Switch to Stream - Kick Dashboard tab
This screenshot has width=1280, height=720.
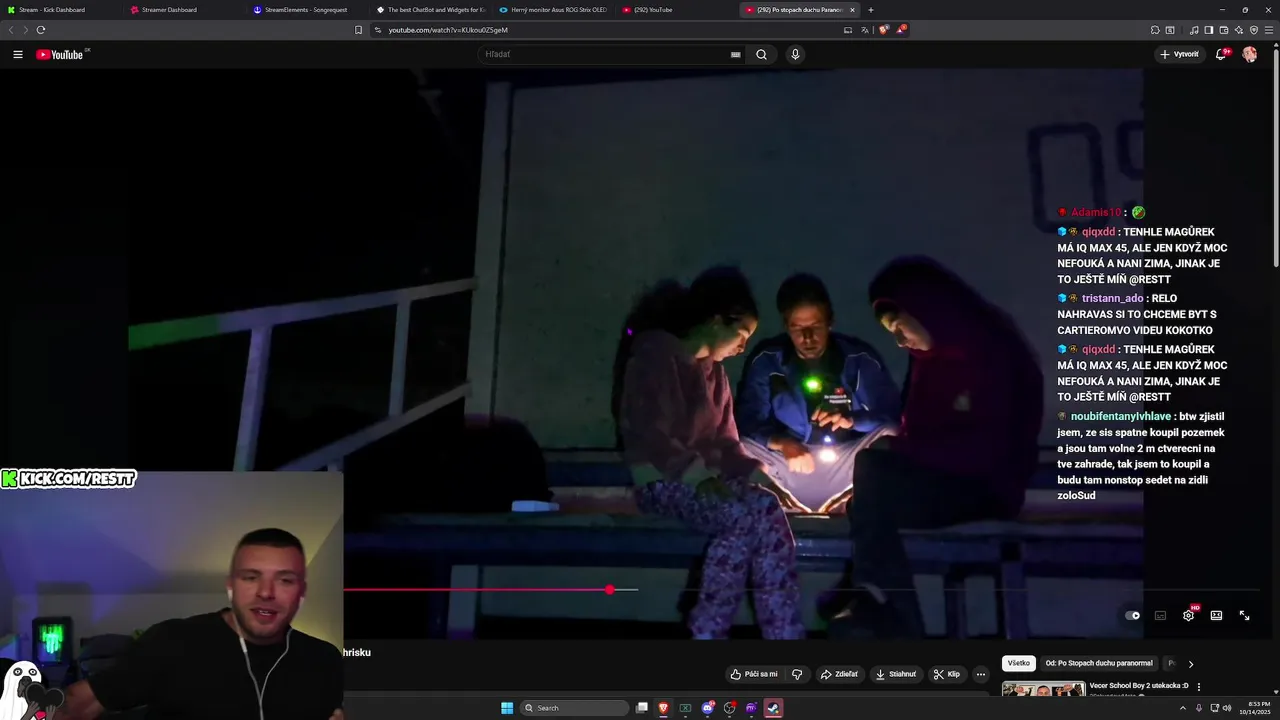pos(60,10)
